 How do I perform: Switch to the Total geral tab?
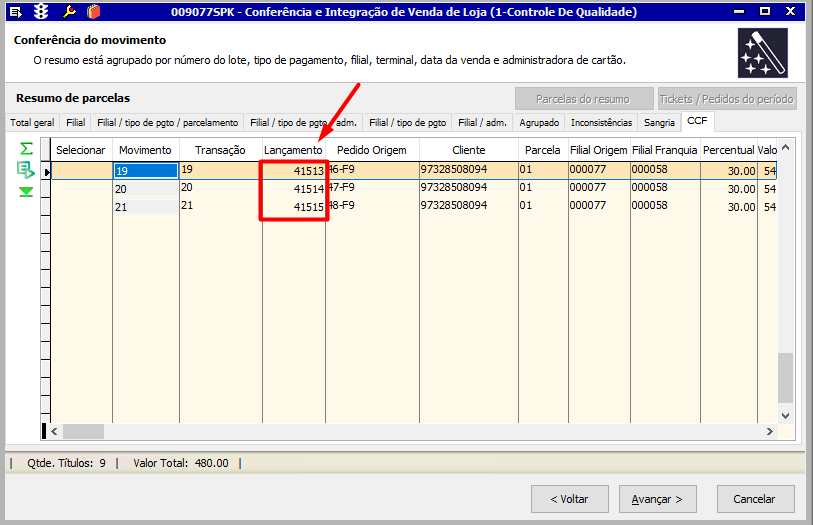(x=32, y=123)
